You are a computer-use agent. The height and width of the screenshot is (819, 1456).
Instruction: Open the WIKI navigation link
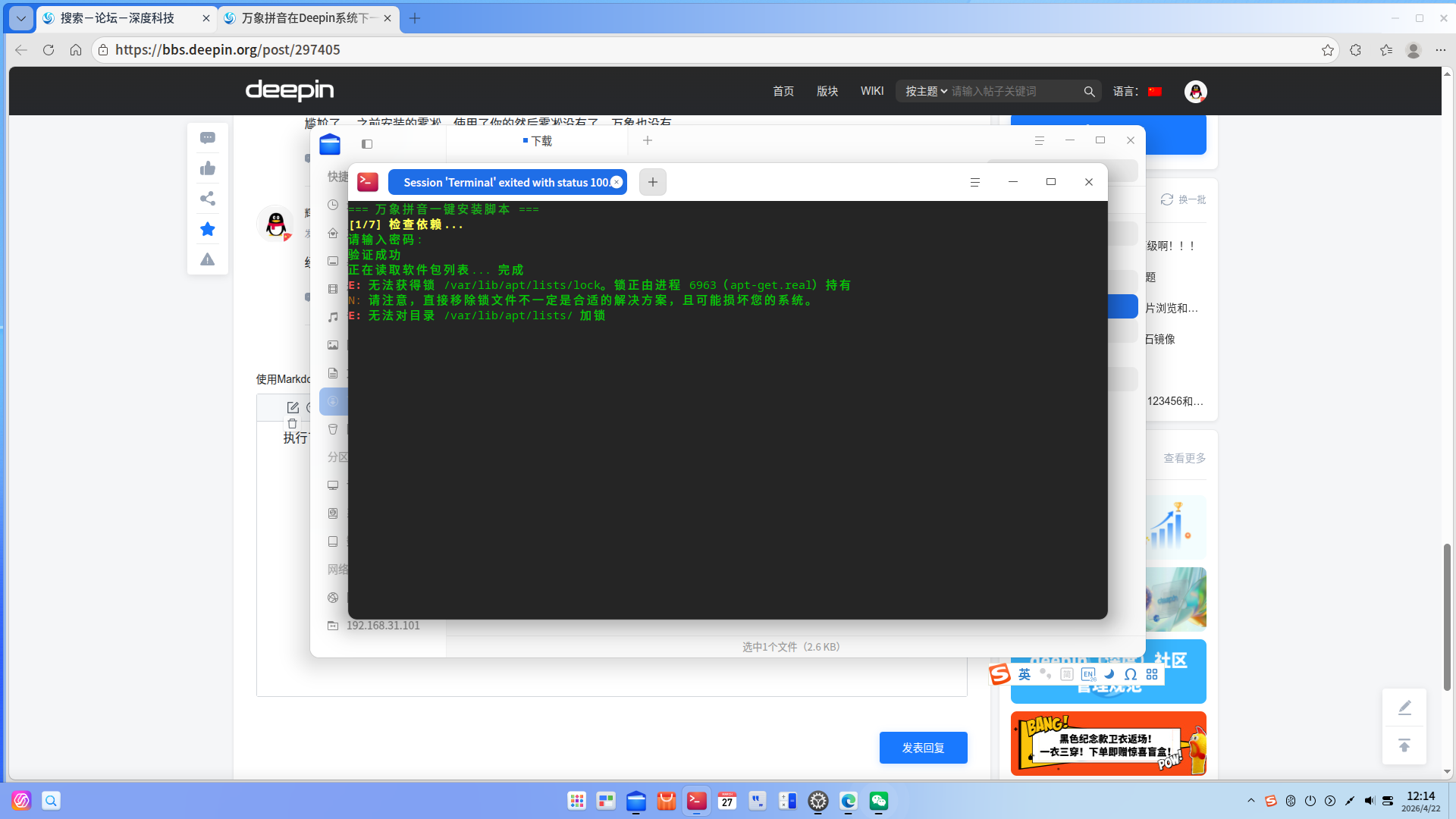click(871, 91)
